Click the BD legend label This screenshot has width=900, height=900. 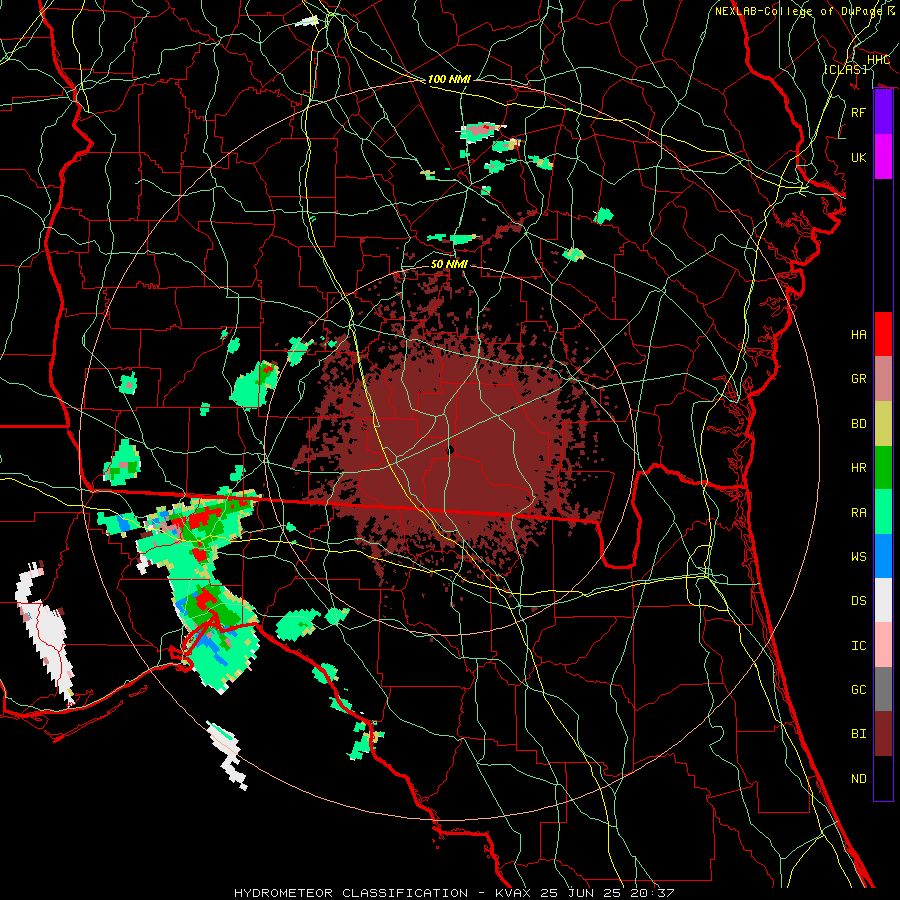859,424
